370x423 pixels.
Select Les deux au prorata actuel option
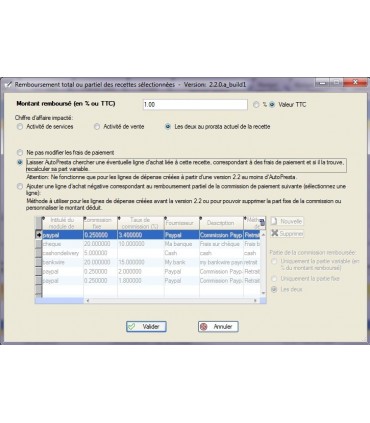pyautogui.click(x=168, y=127)
